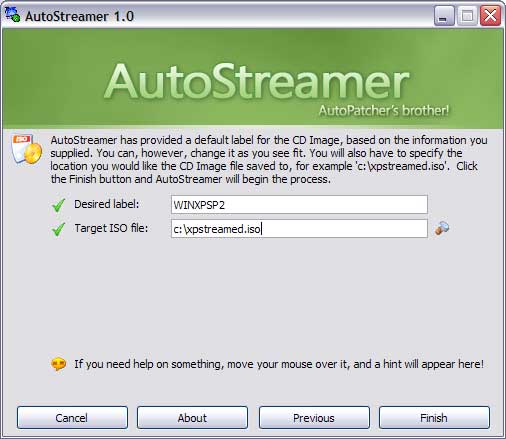Click the hint text at the bottom
Viewport: 506px width, 439px height.
[x=279, y=364]
